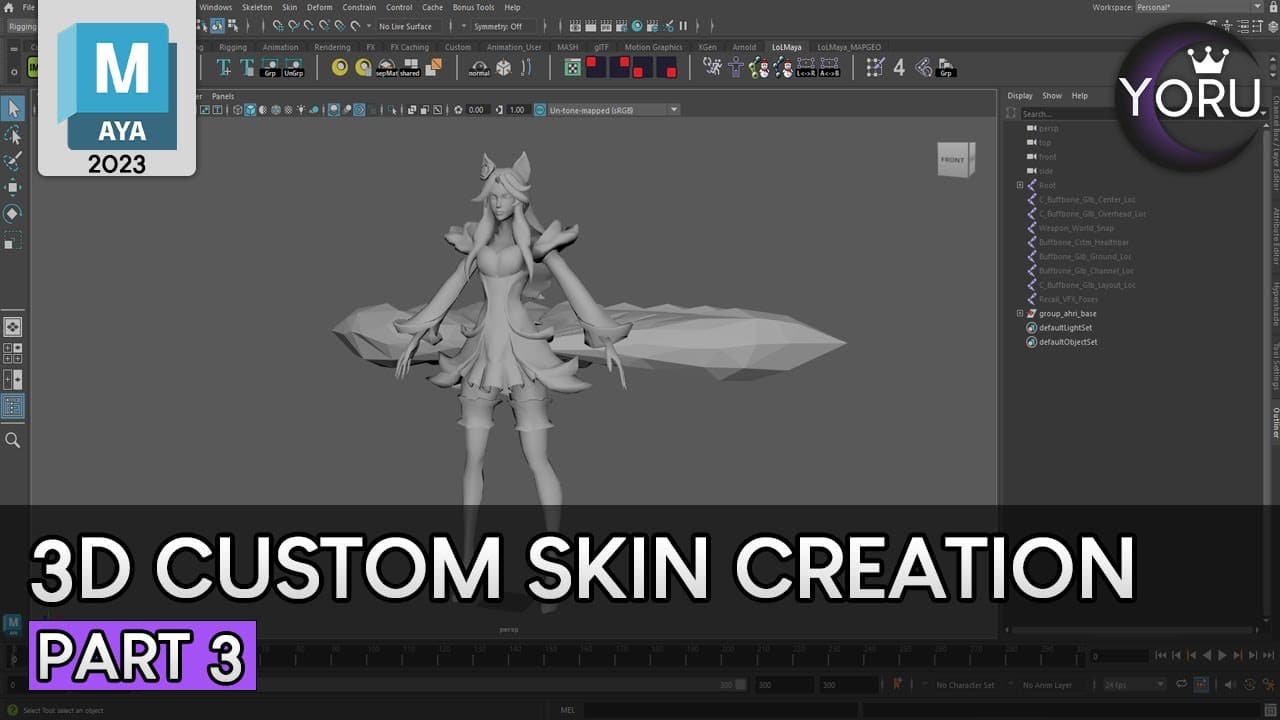Open the Bonus Tools menu

pos(473,7)
